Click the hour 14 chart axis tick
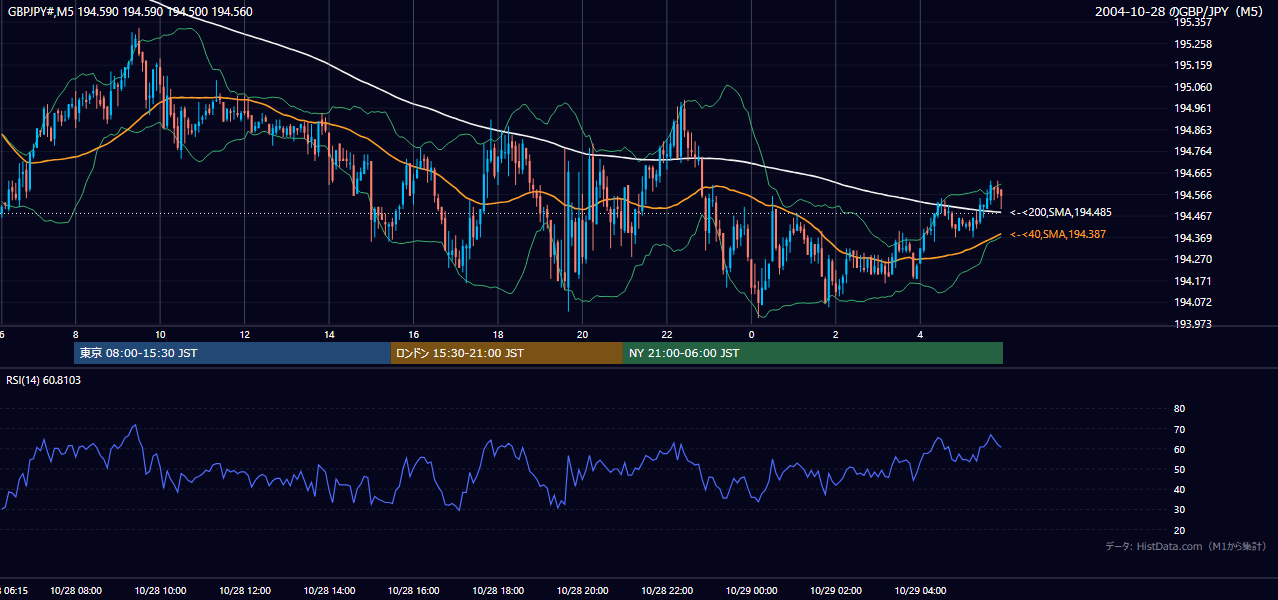This screenshot has width=1278, height=600. 329,334
